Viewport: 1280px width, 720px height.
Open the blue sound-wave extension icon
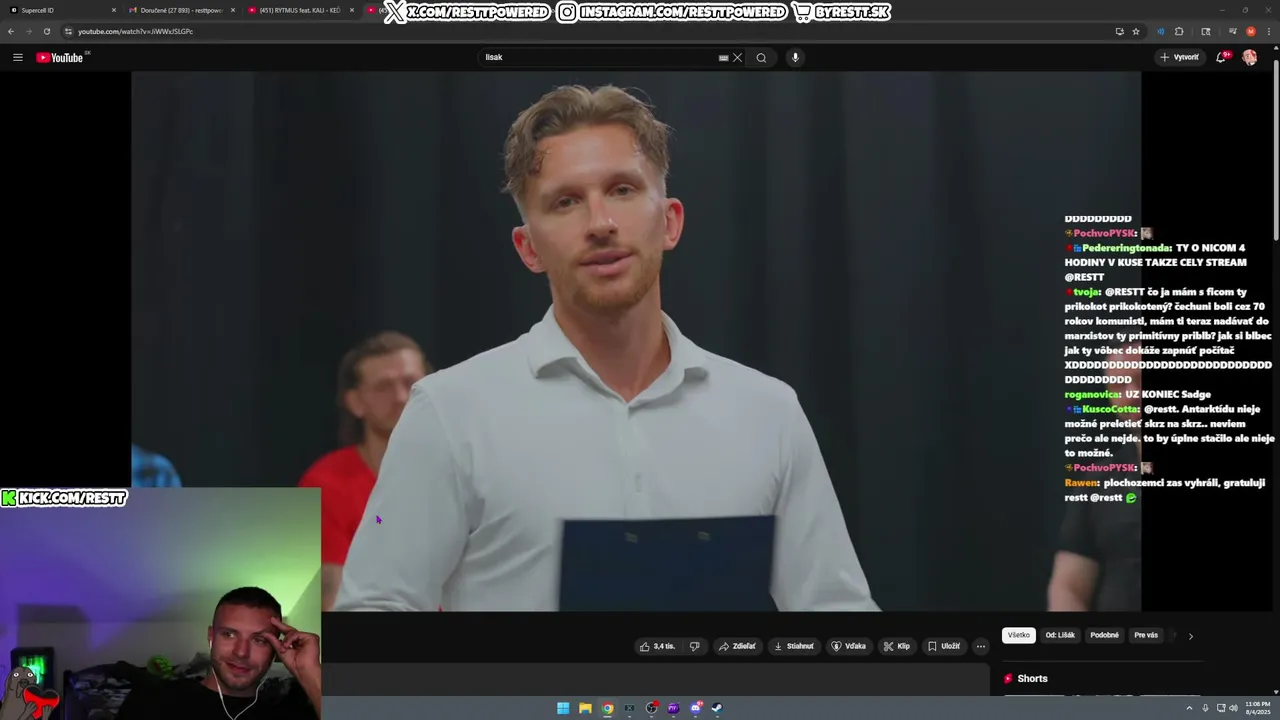tap(1161, 31)
